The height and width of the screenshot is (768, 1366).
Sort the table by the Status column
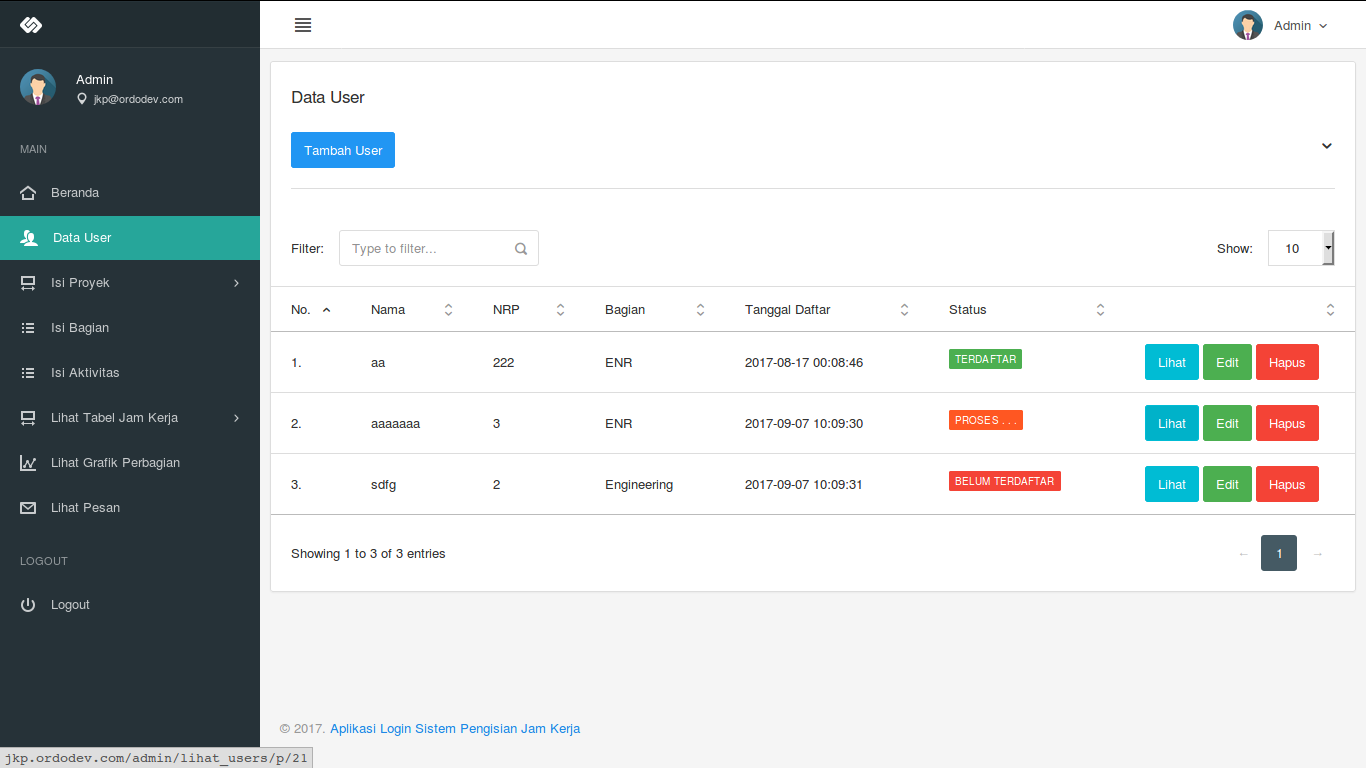coord(1027,310)
